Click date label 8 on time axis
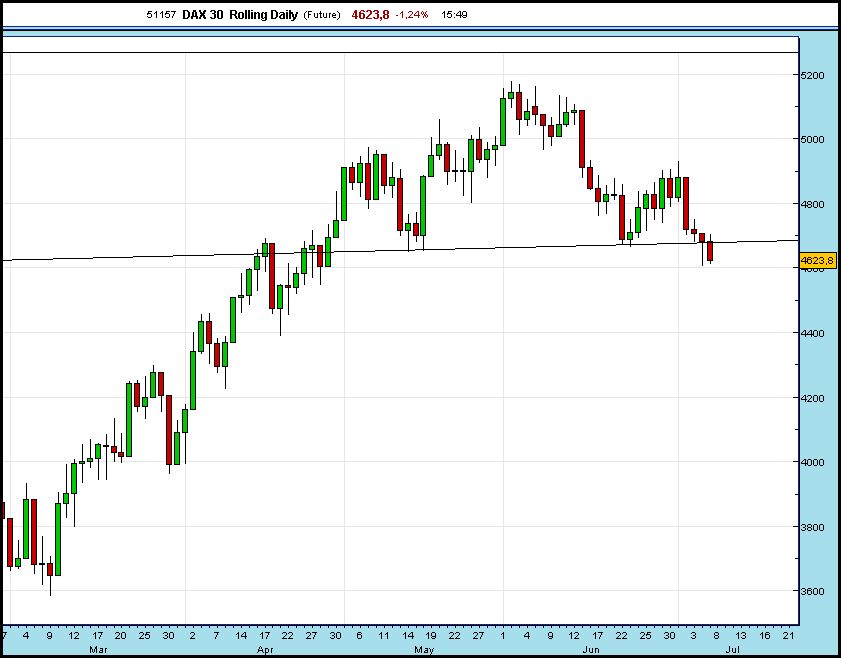The height and width of the screenshot is (658, 841). [717, 636]
